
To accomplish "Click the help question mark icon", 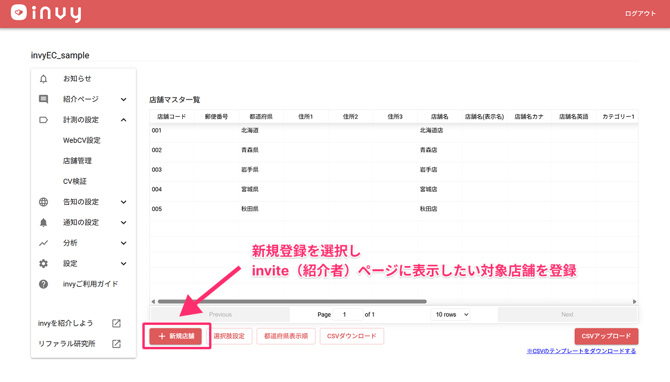I will tap(43, 284).
